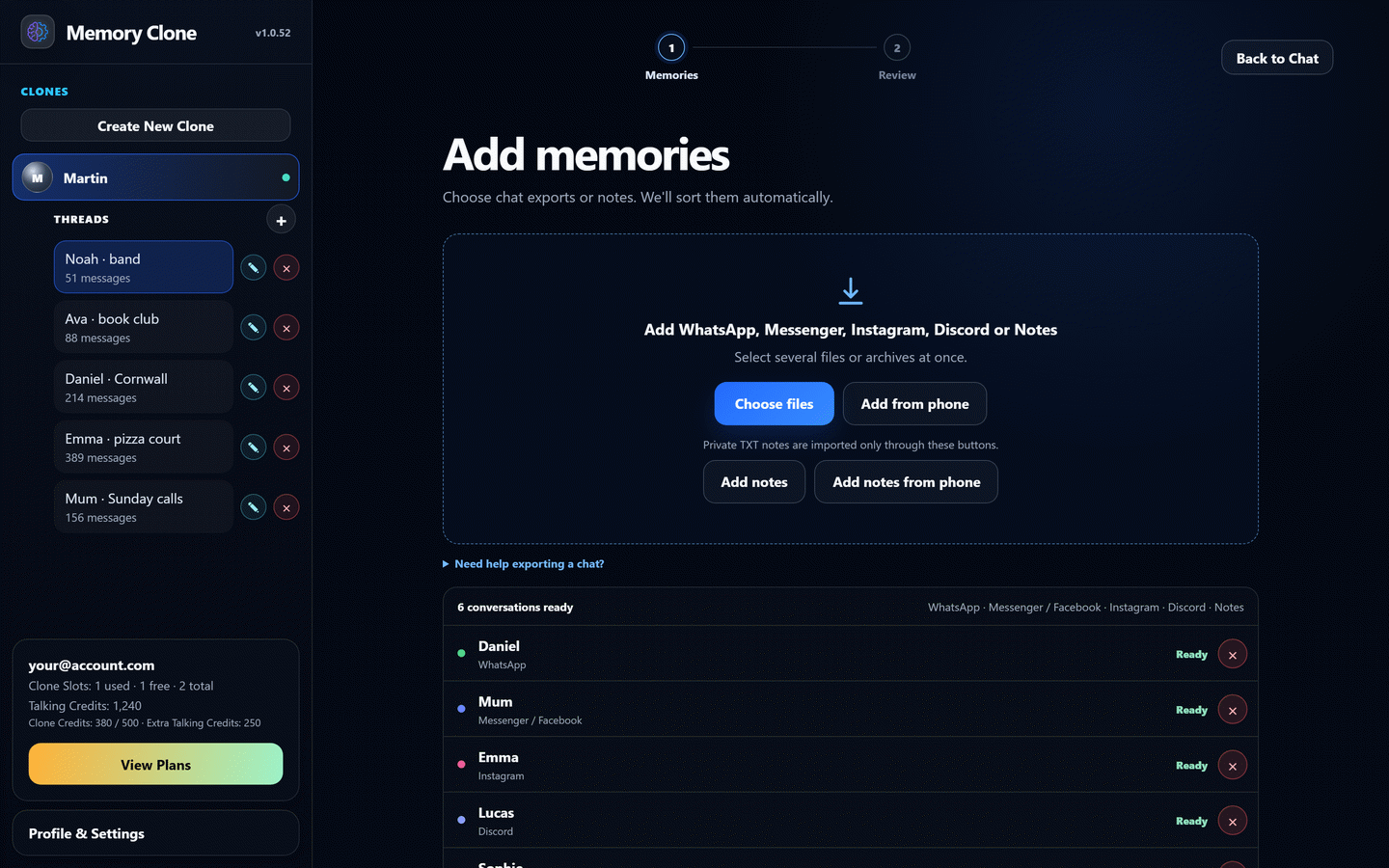Open Profile & Settings
Image resolution: width=1389 pixels, height=868 pixels.
[155, 833]
